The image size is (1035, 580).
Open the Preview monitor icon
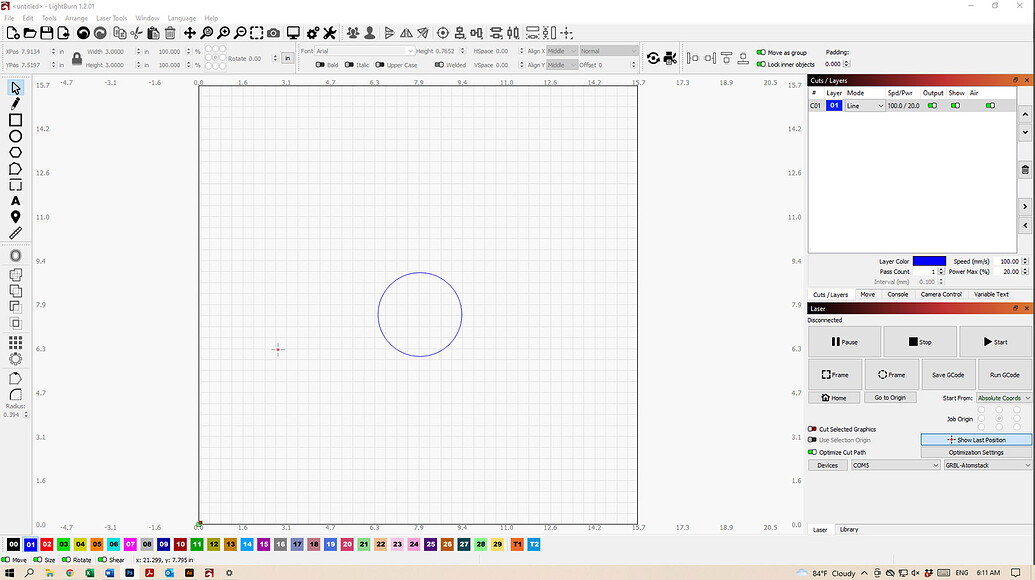(x=293, y=33)
